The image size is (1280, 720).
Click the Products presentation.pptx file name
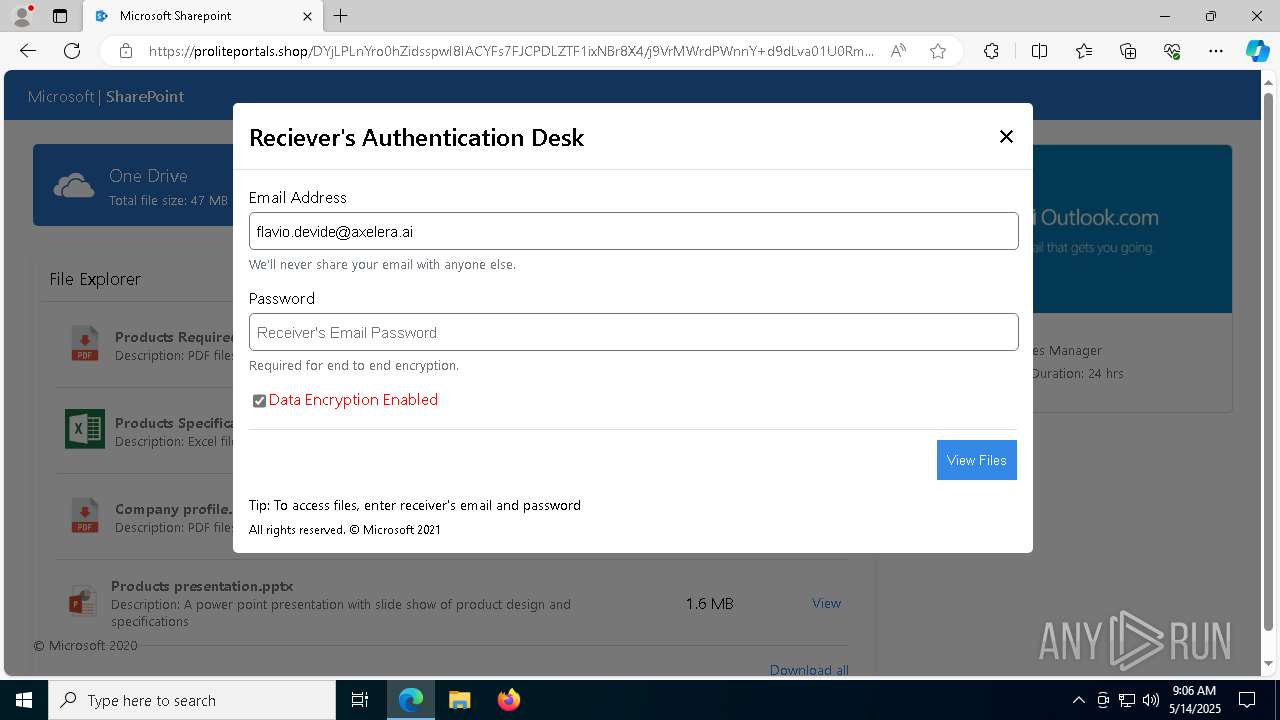(x=202, y=586)
